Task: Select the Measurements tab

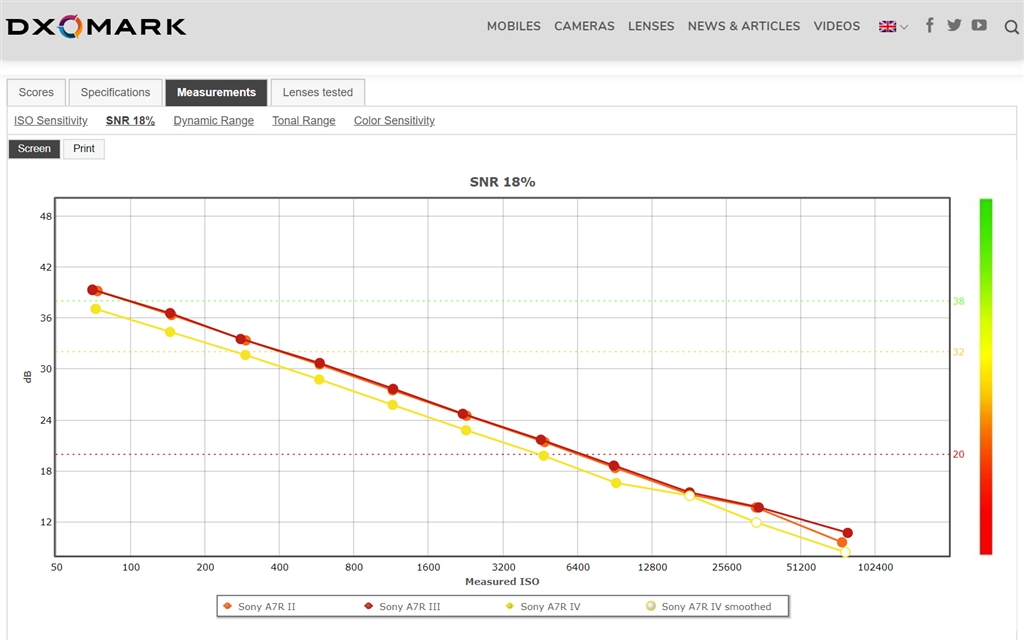Action: coord(216,92)
